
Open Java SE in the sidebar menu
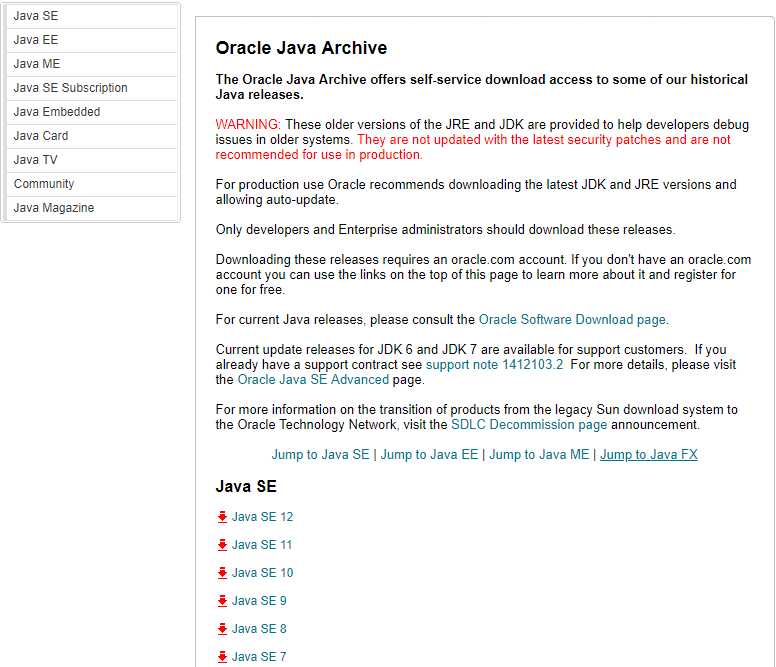[92, 16]
